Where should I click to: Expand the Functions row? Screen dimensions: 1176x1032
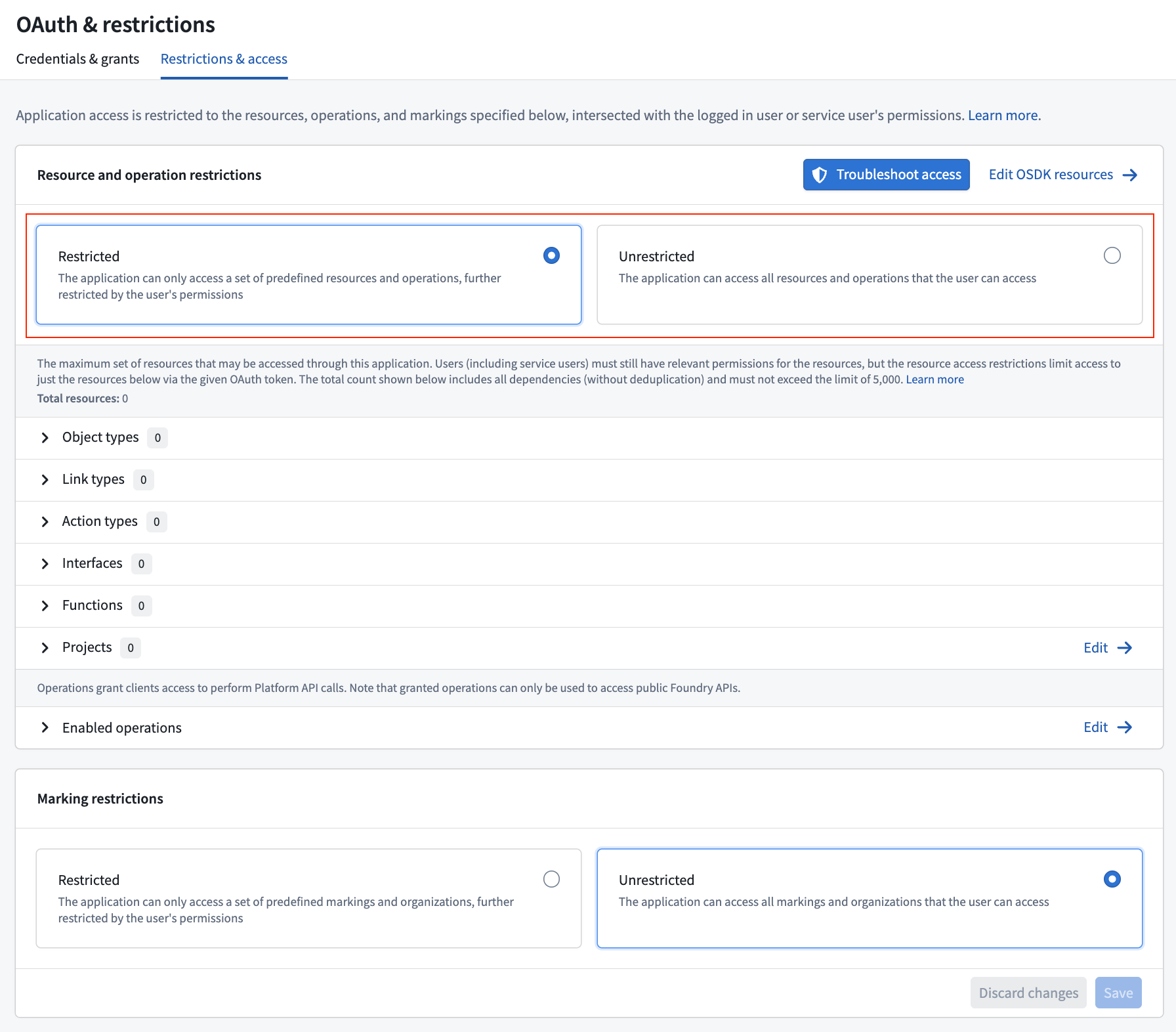coord(45,606)
